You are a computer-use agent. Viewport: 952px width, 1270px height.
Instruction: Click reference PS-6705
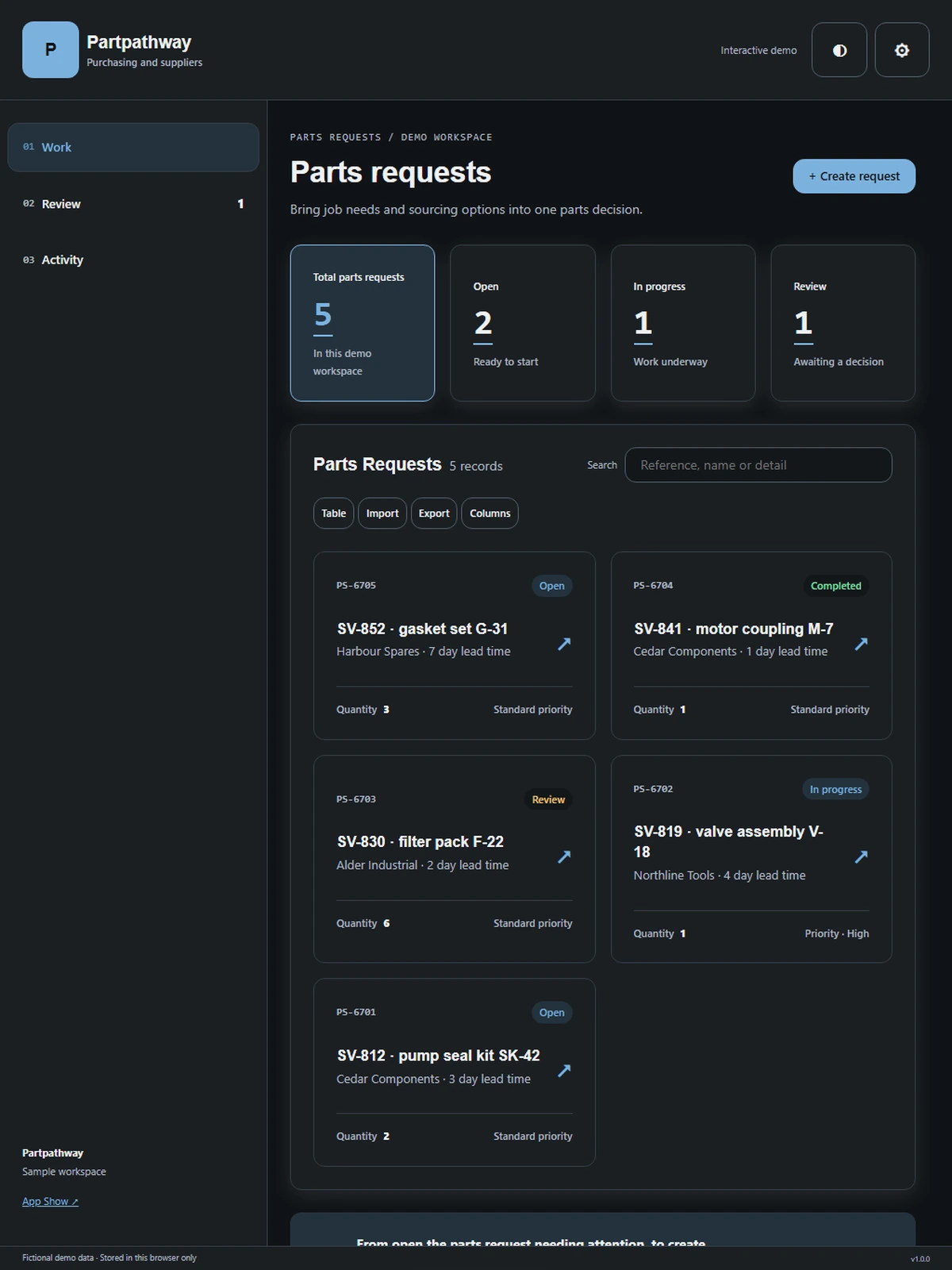pyautogui.click(x=356, y=585)
